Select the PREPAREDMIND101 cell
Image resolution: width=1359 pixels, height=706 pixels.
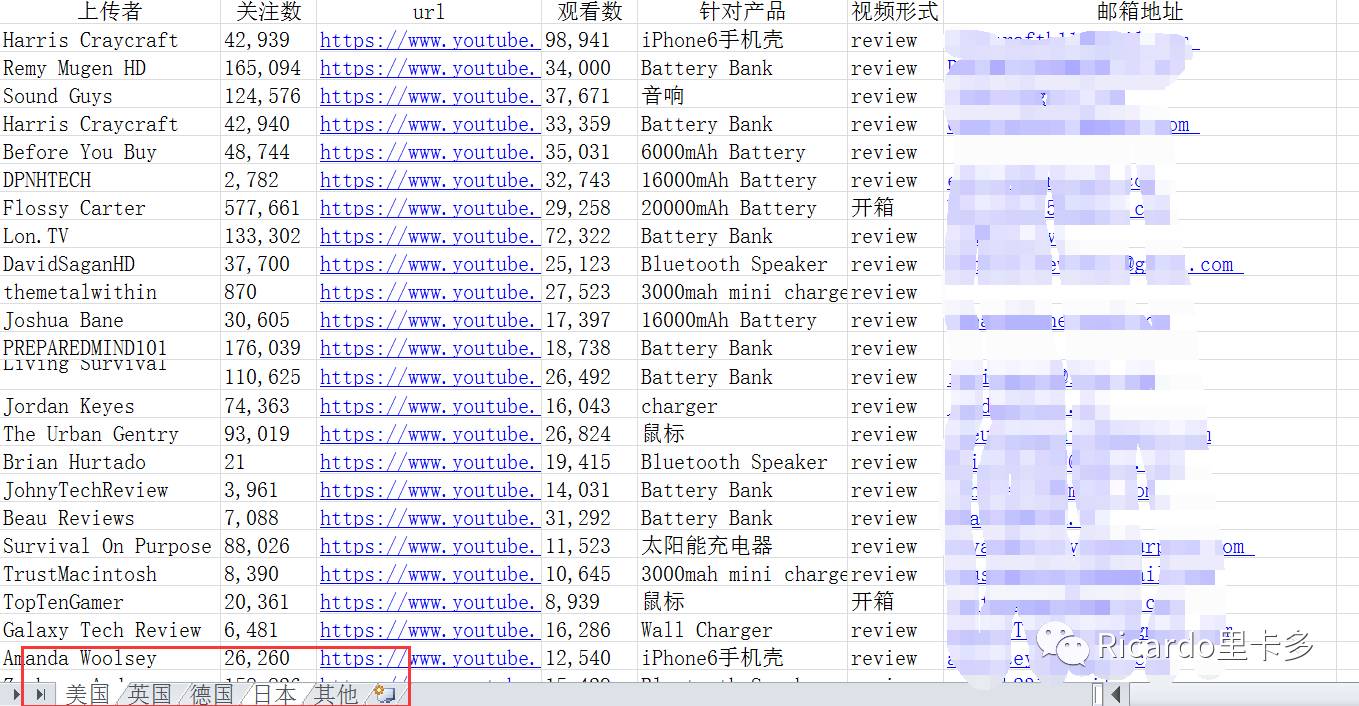coord(110,348)
